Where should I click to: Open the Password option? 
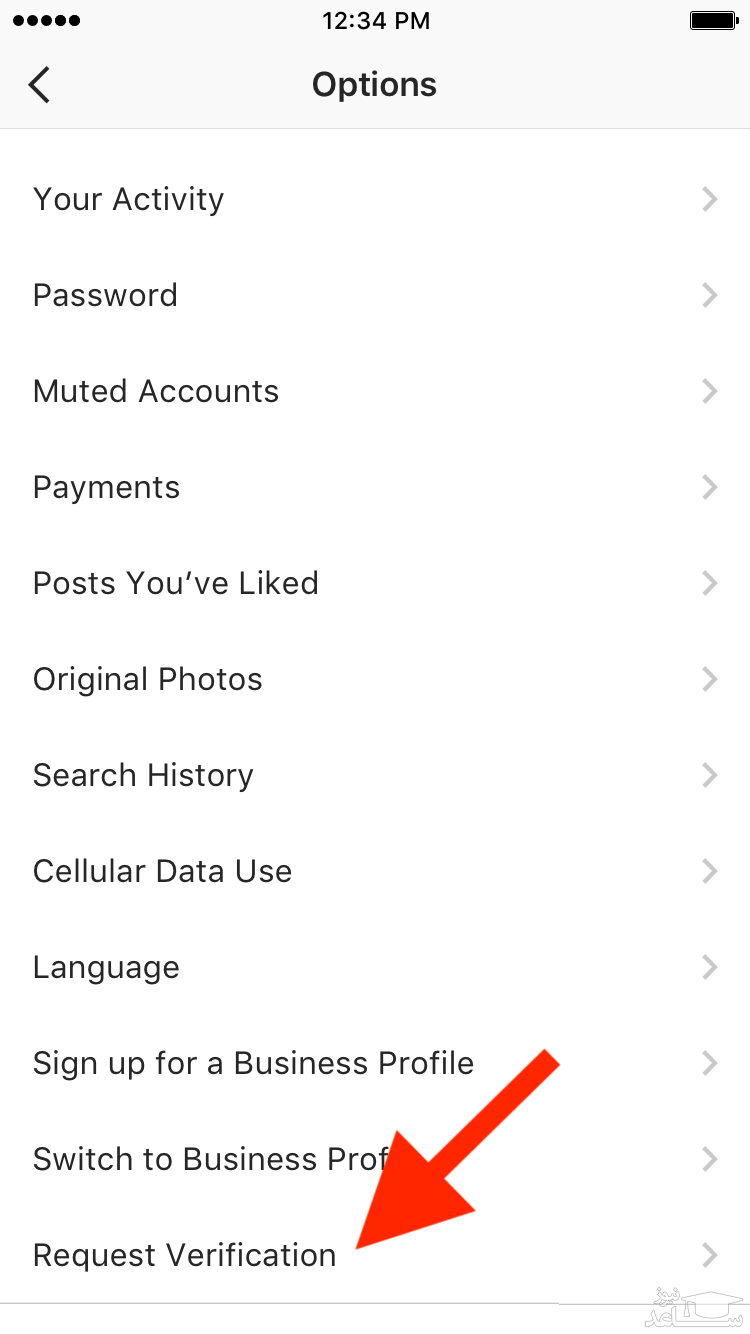pos(105,295)
